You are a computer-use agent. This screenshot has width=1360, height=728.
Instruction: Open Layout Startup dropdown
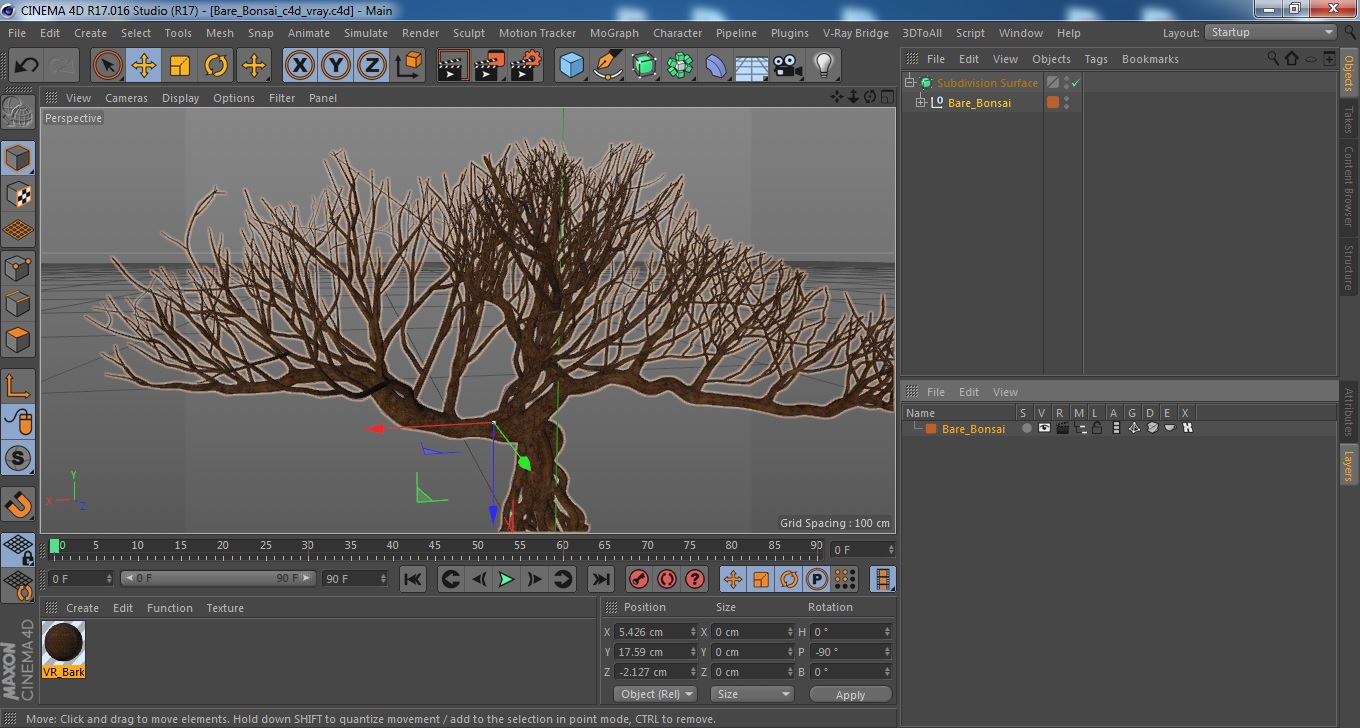(x=1270, y=33)
